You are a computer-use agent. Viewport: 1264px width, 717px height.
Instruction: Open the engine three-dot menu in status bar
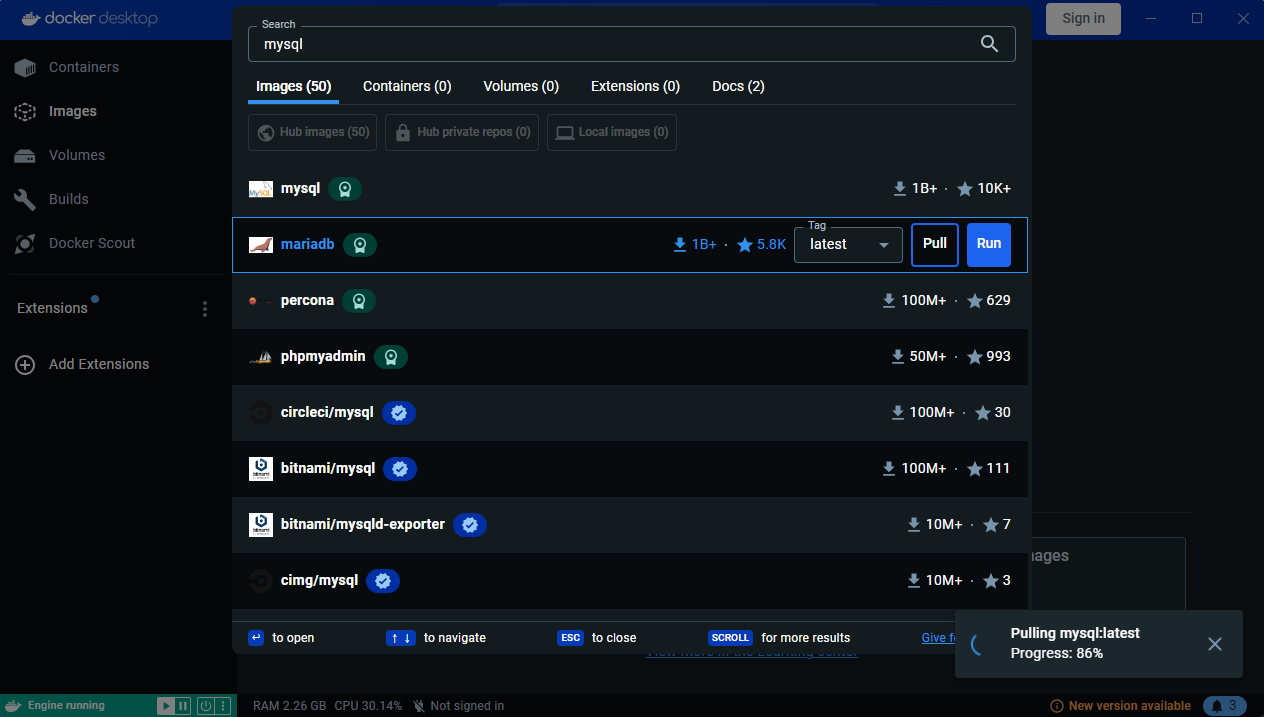click(x=222, y=706)
